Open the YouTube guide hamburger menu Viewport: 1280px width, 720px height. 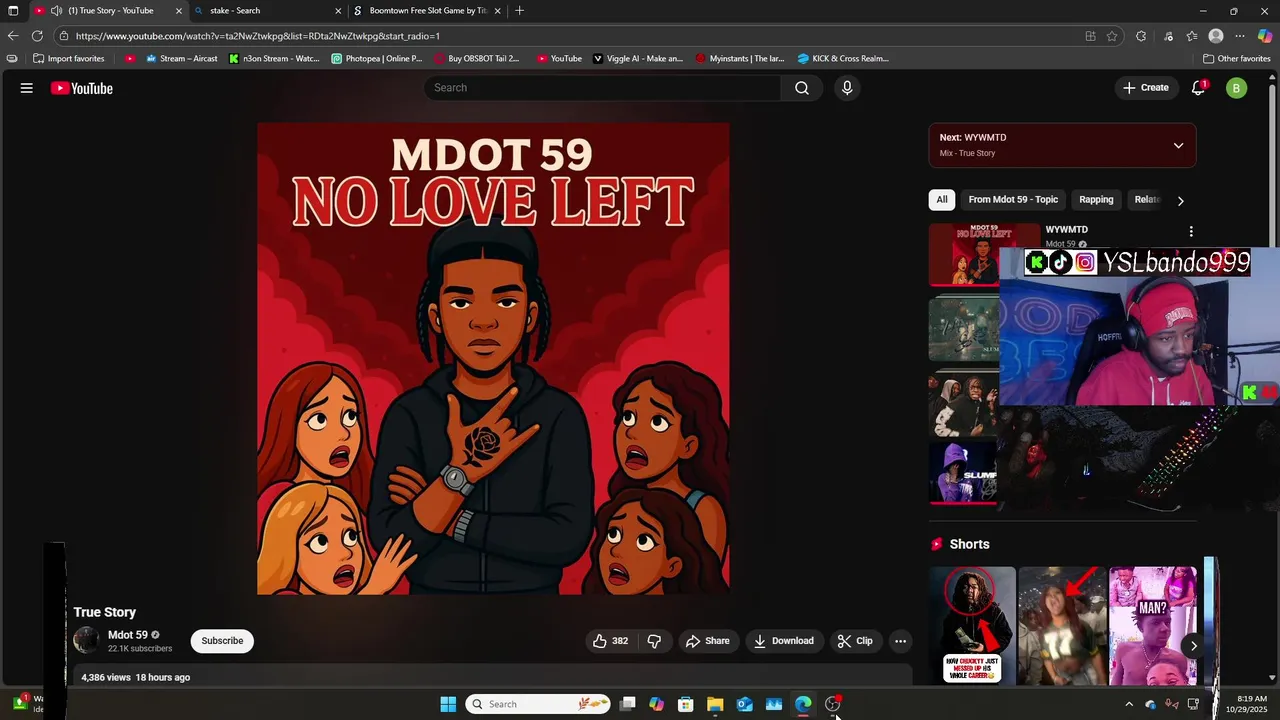(x=27, y=88)
